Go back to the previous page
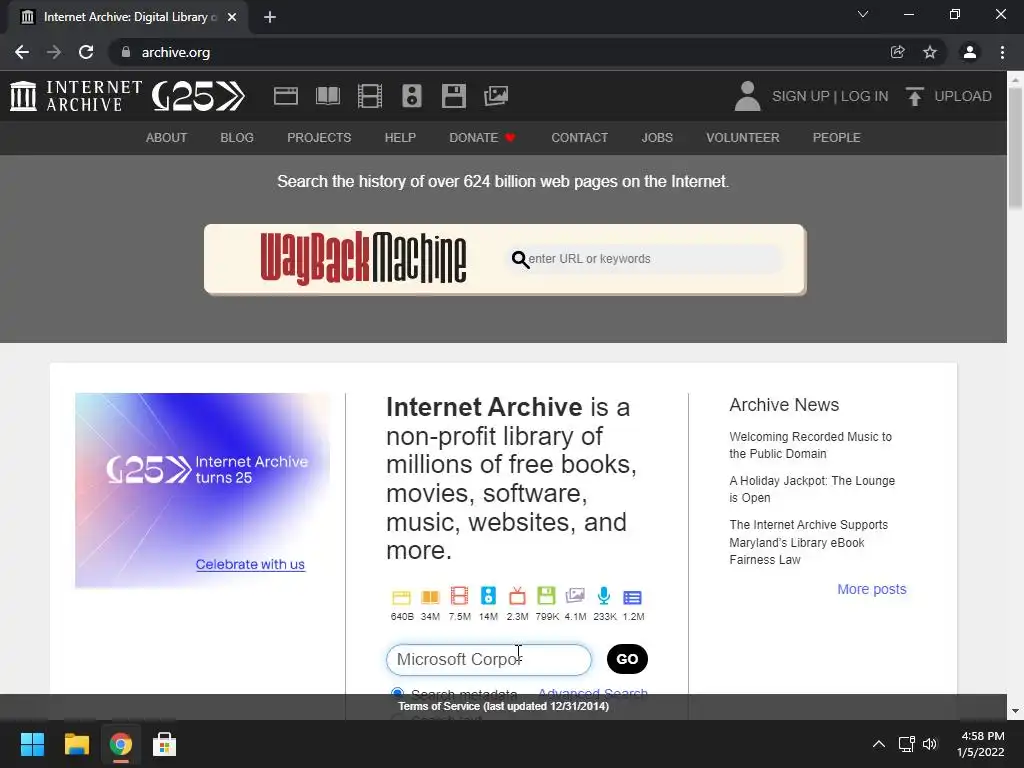Screen dimensions: 1024x768 coord(22,52)
